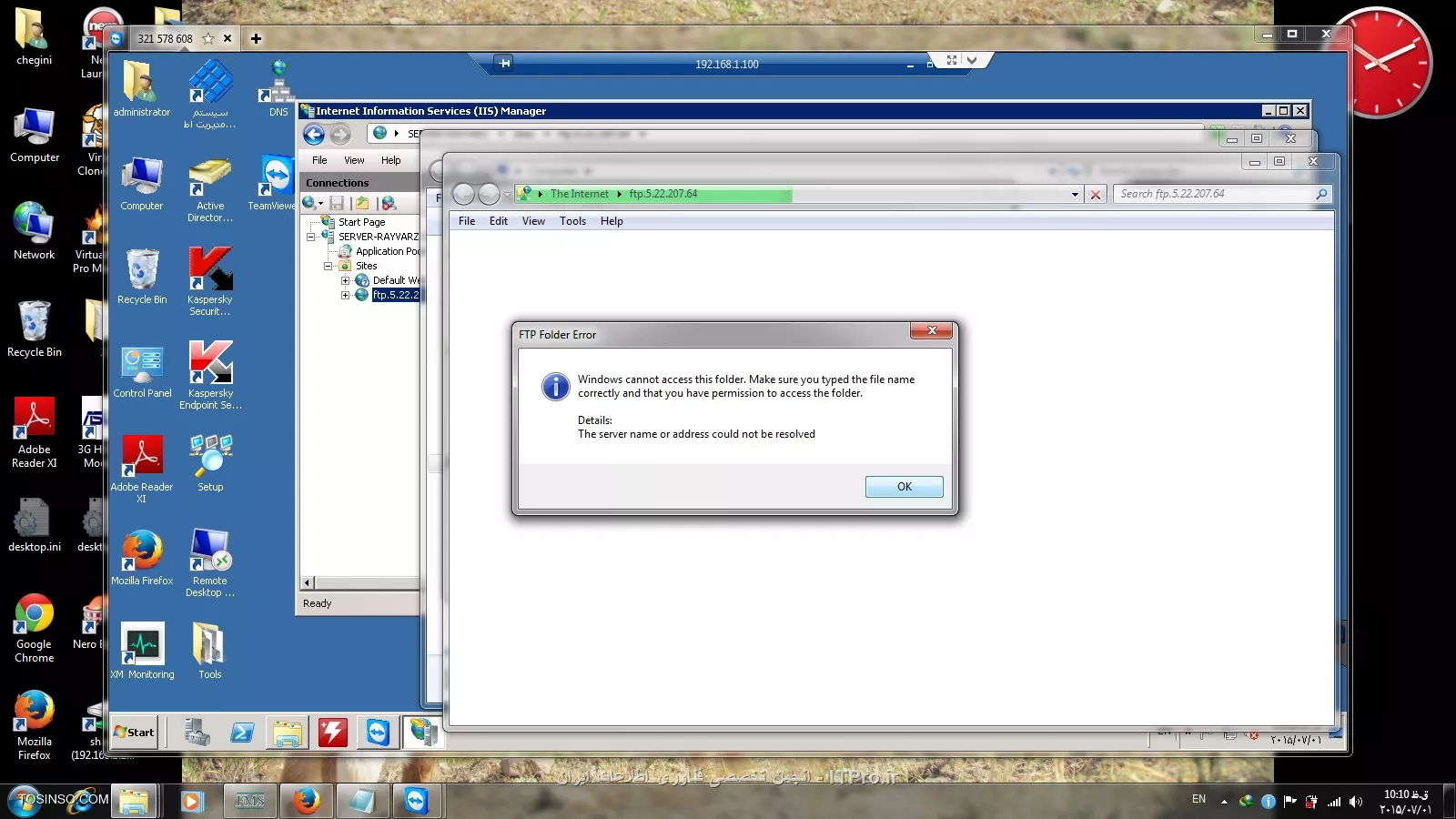Image resolution: width=1456 pixels, height=819 pixels.
Task: Click the remote Start button
Action: pos(135,732)
